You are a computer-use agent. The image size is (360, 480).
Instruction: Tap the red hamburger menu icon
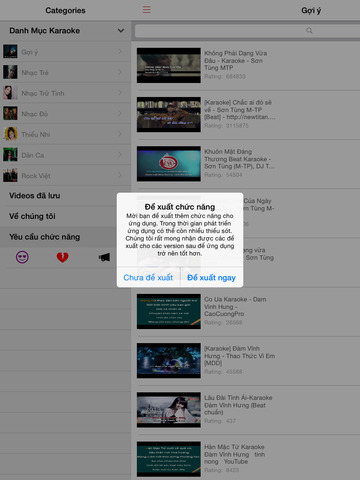tap(147, 9)
